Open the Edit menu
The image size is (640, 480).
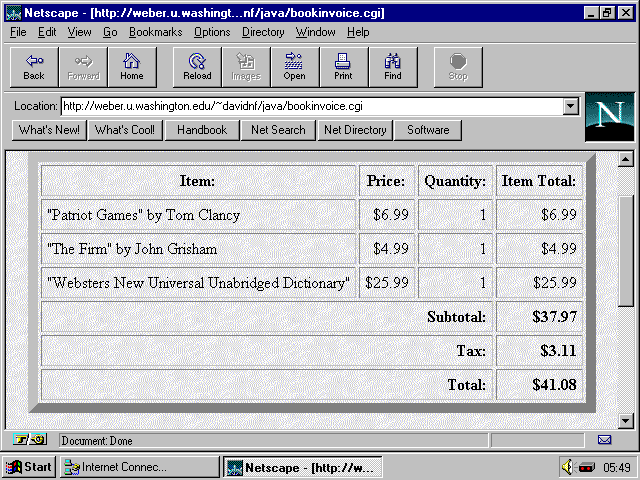coord(47,32)
